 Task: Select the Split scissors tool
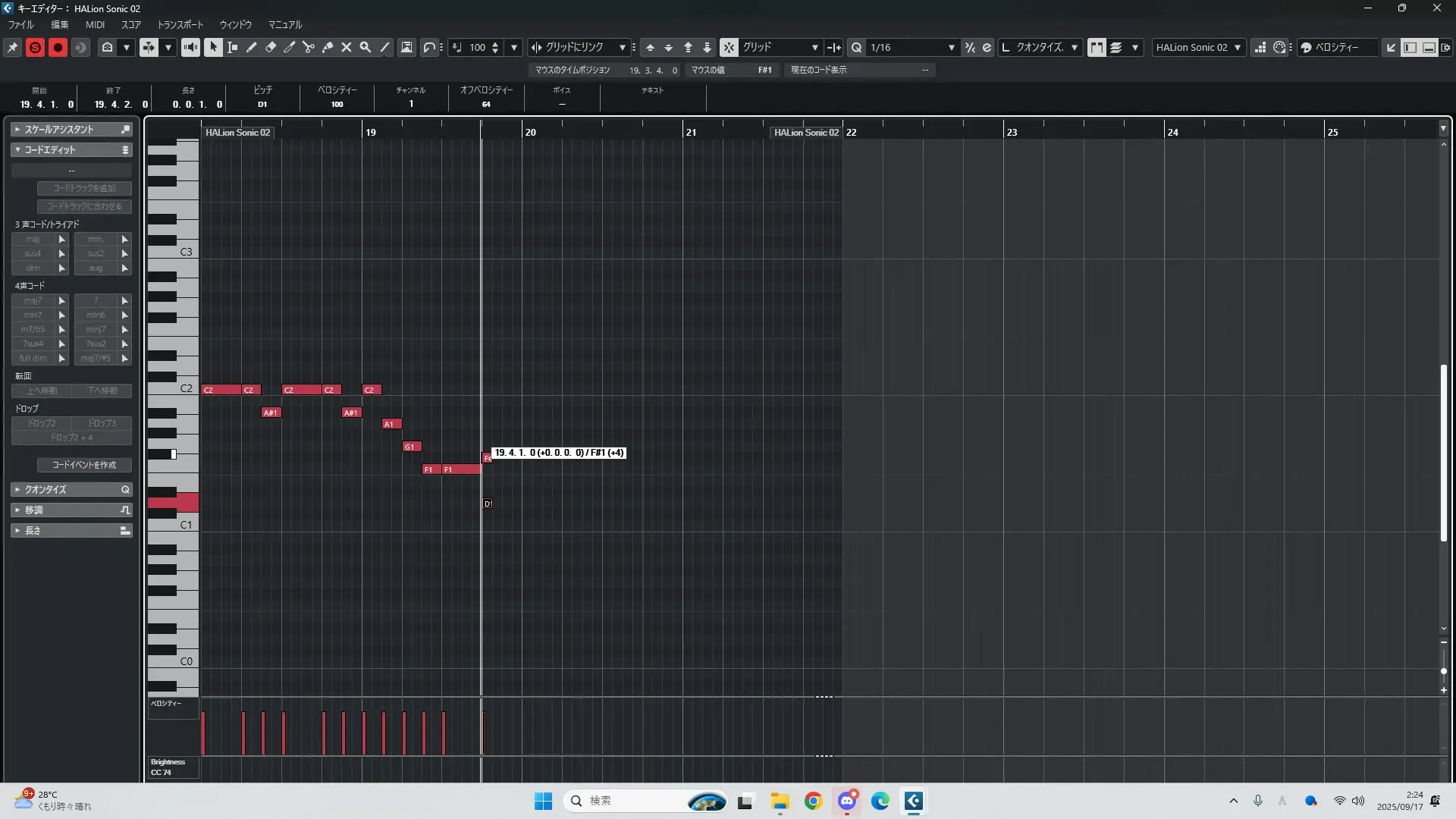[308, 47]
